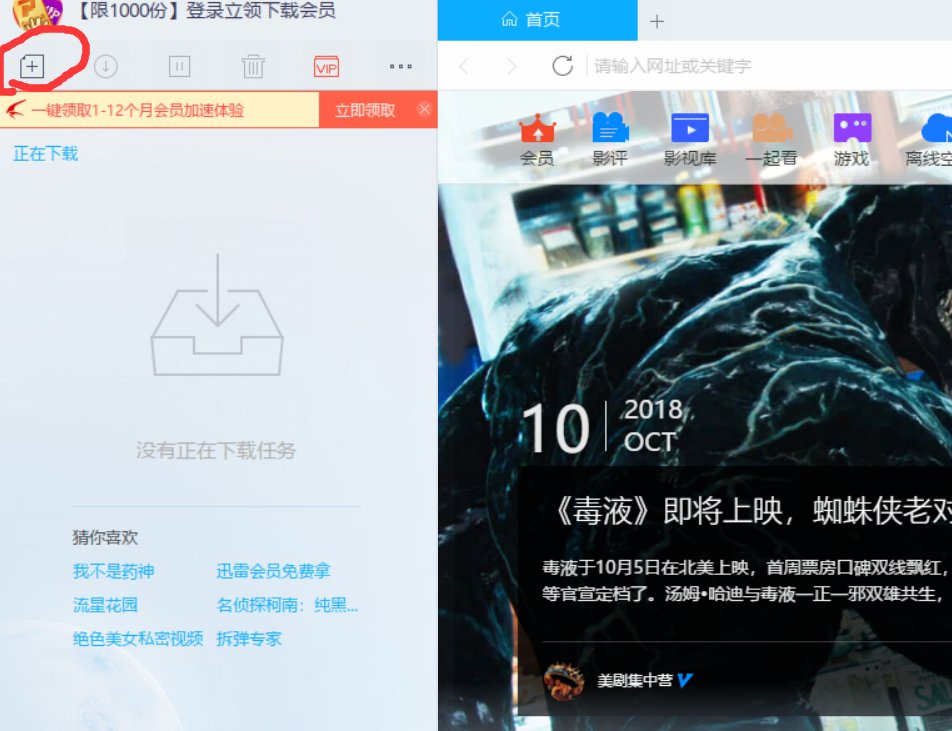Open the 游戏 games center

pos(850,140)
